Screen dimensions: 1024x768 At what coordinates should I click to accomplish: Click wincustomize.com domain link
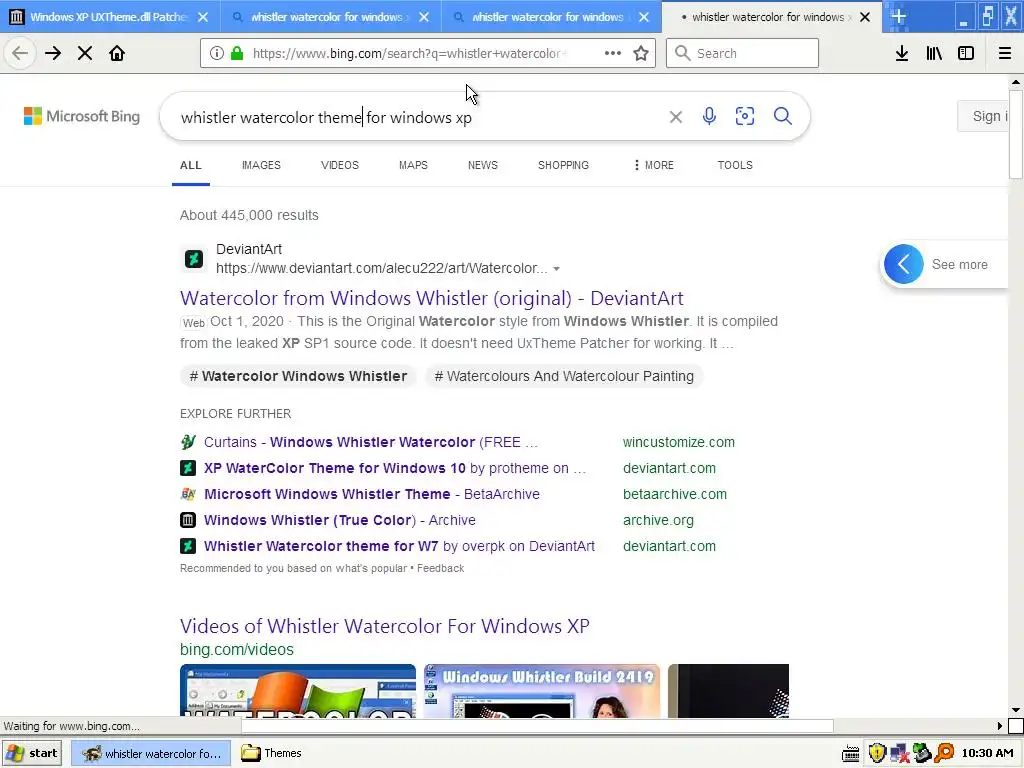(679, 442)
